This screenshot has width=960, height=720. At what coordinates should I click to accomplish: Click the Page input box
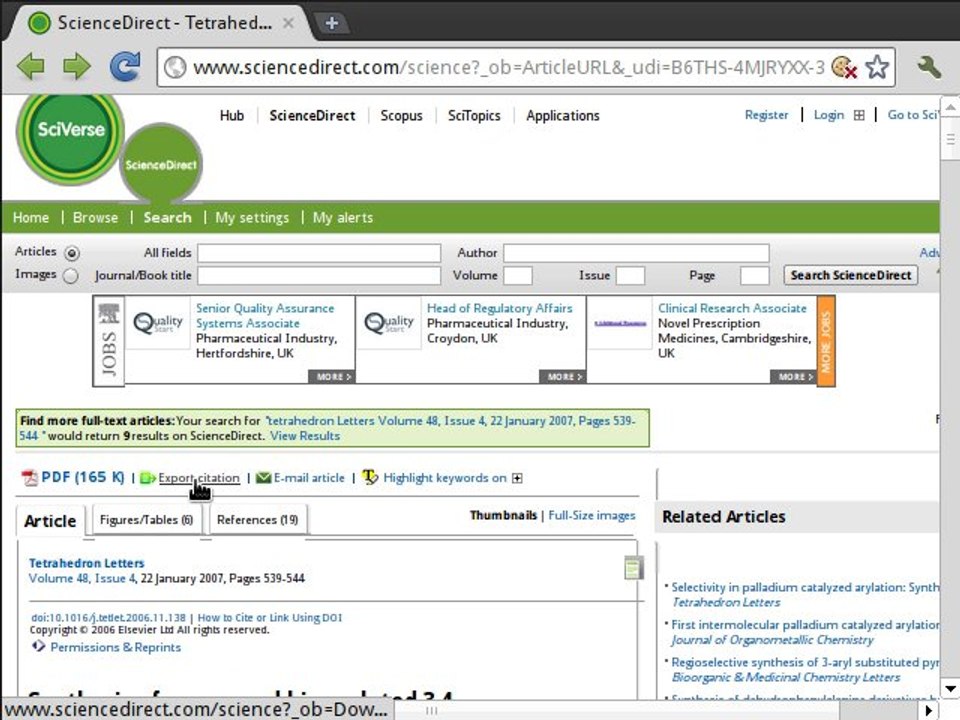tap(754, 276)
